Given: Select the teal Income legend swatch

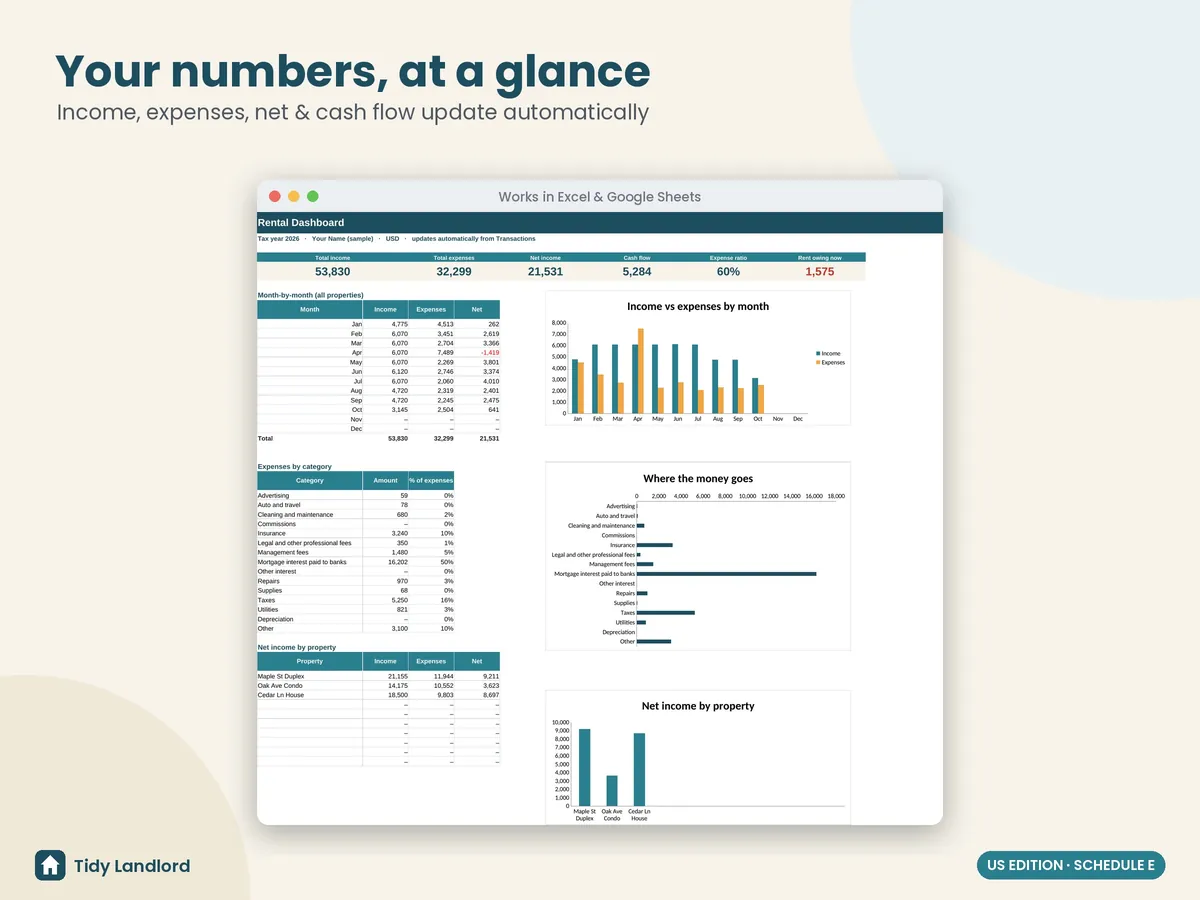Looking at the screenshot, I should pyautogui.click(x=818, y=354).
